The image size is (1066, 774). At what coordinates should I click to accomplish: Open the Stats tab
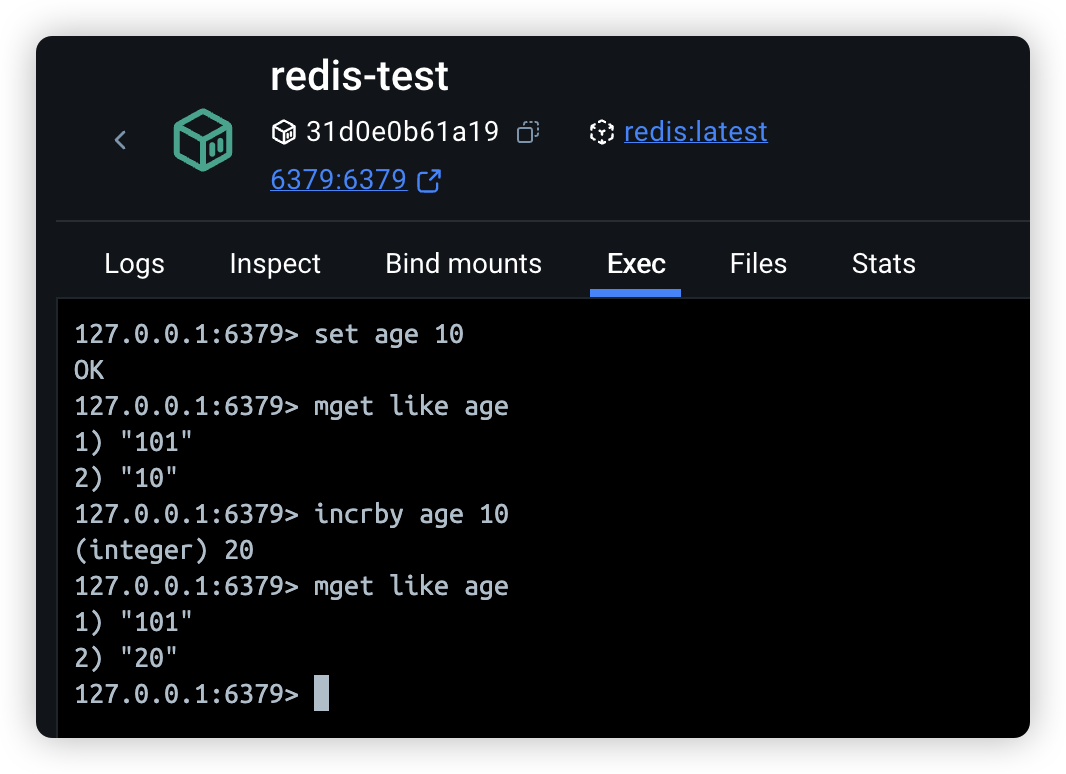pos(883,264)
